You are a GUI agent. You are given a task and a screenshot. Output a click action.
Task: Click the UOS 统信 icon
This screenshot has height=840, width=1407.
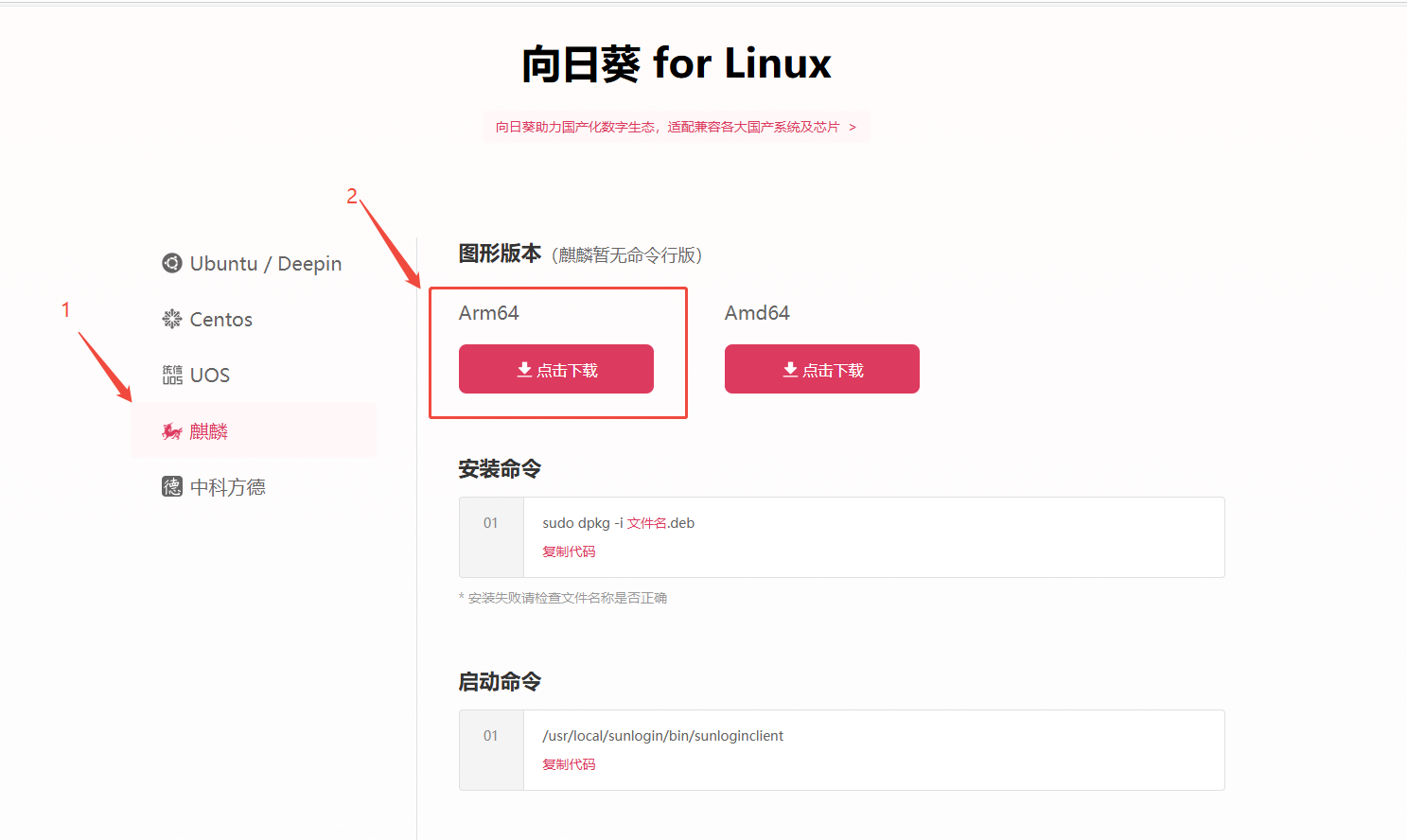tap(171, 375)
